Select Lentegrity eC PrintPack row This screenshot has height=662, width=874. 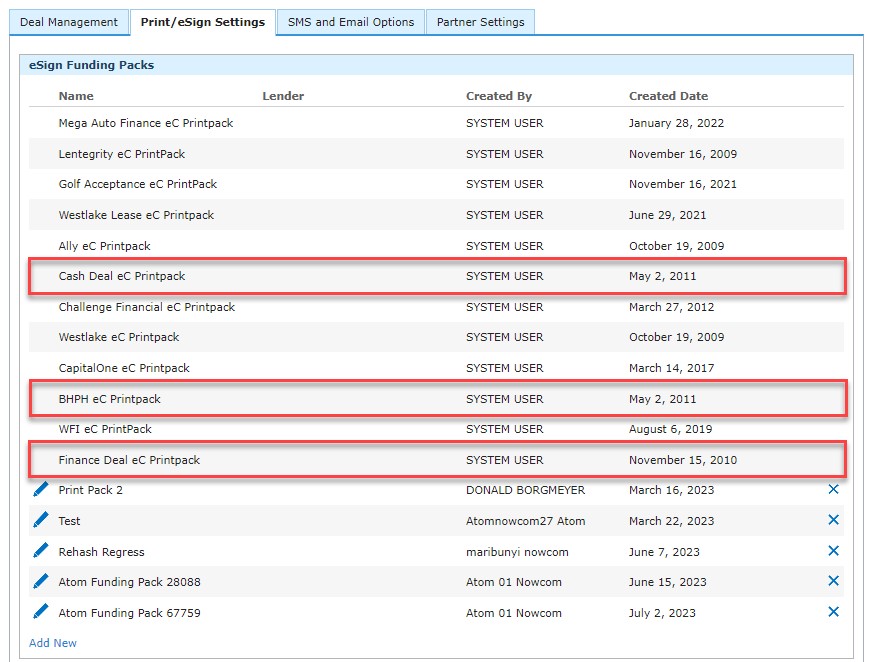point(436,154)
